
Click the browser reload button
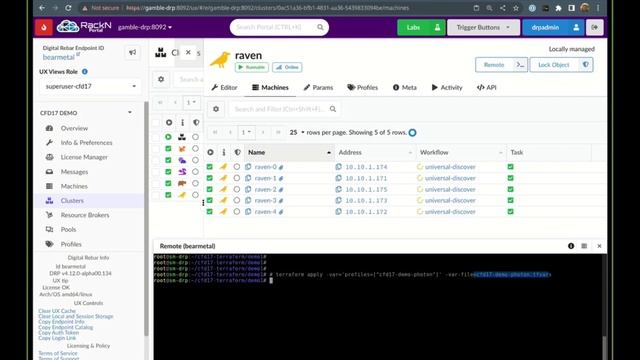68,8
